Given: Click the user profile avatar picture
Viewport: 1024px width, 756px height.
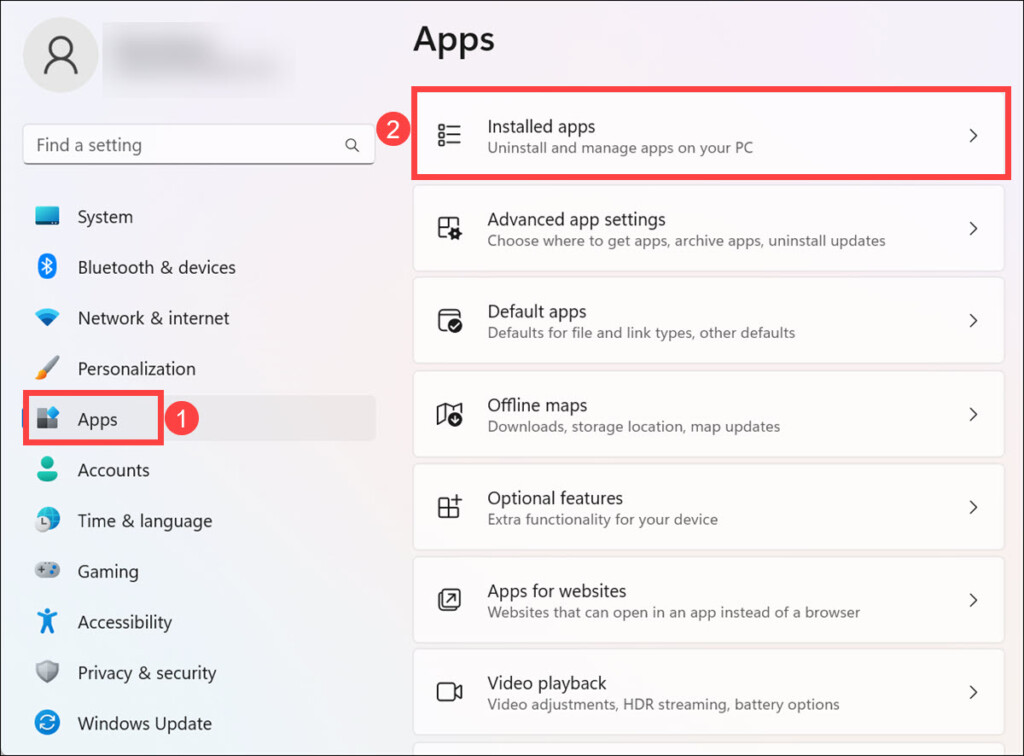Looking at the screenshot, I should click(x=61, y=55).
